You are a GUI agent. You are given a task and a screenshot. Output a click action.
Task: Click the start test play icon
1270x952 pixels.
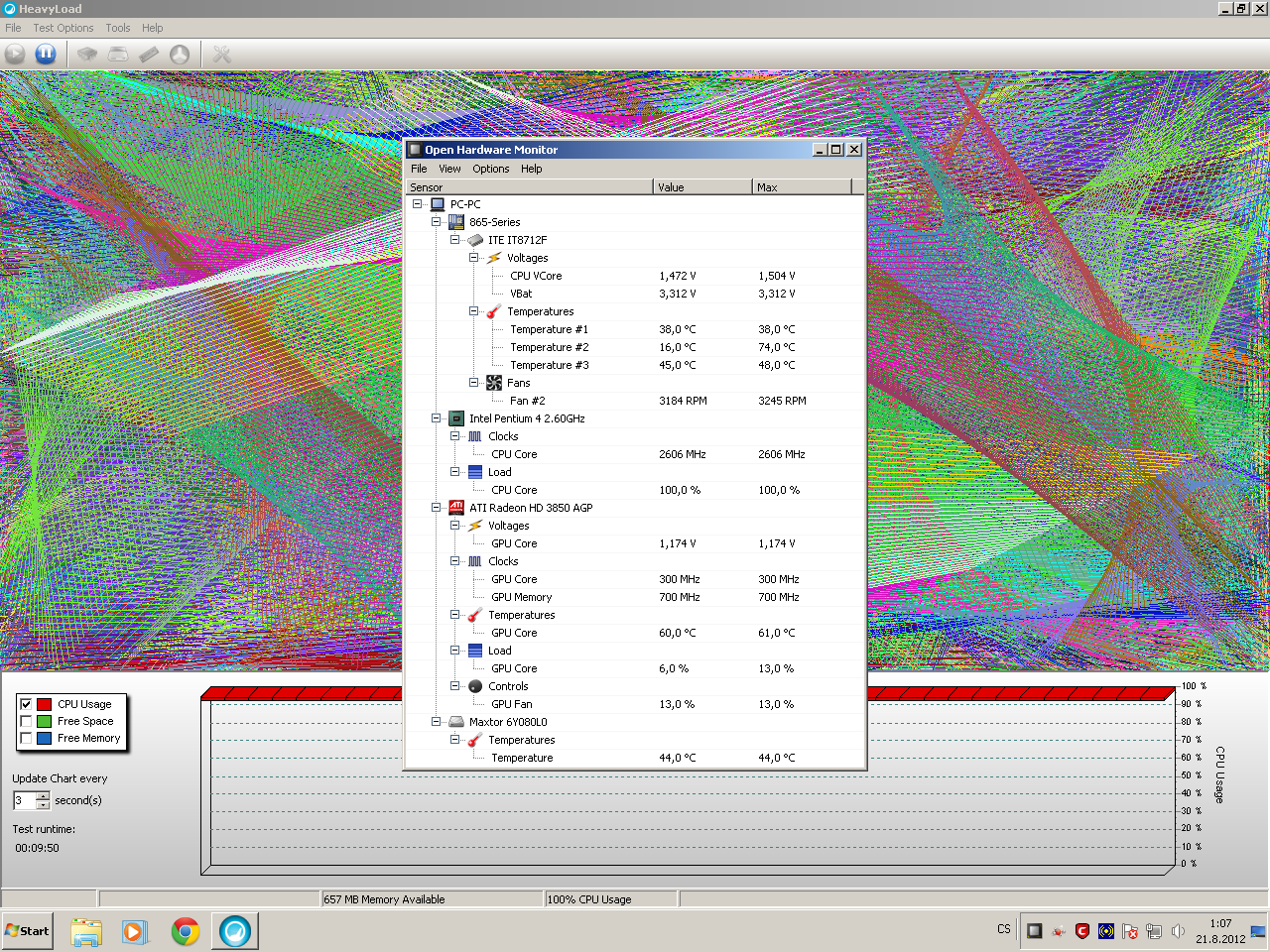coord(15,55)
